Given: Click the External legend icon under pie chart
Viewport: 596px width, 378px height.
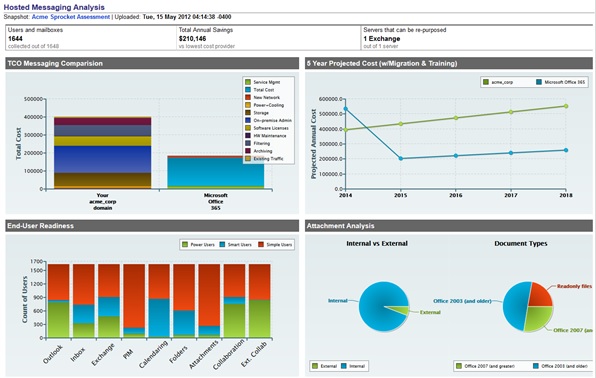Looking at the screenshot, I should (315, 366).
